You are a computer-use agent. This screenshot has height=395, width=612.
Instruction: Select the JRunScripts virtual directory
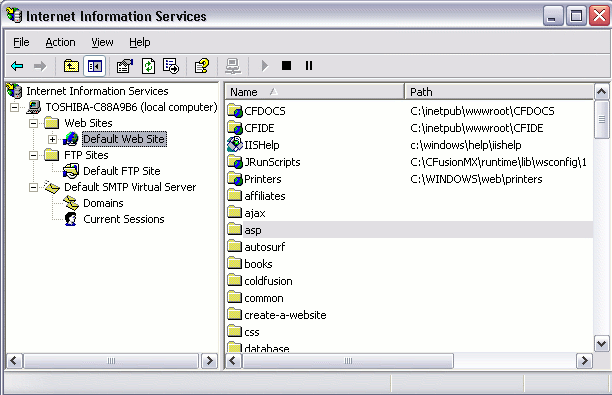pyautogui.click(x=272, y=162)
